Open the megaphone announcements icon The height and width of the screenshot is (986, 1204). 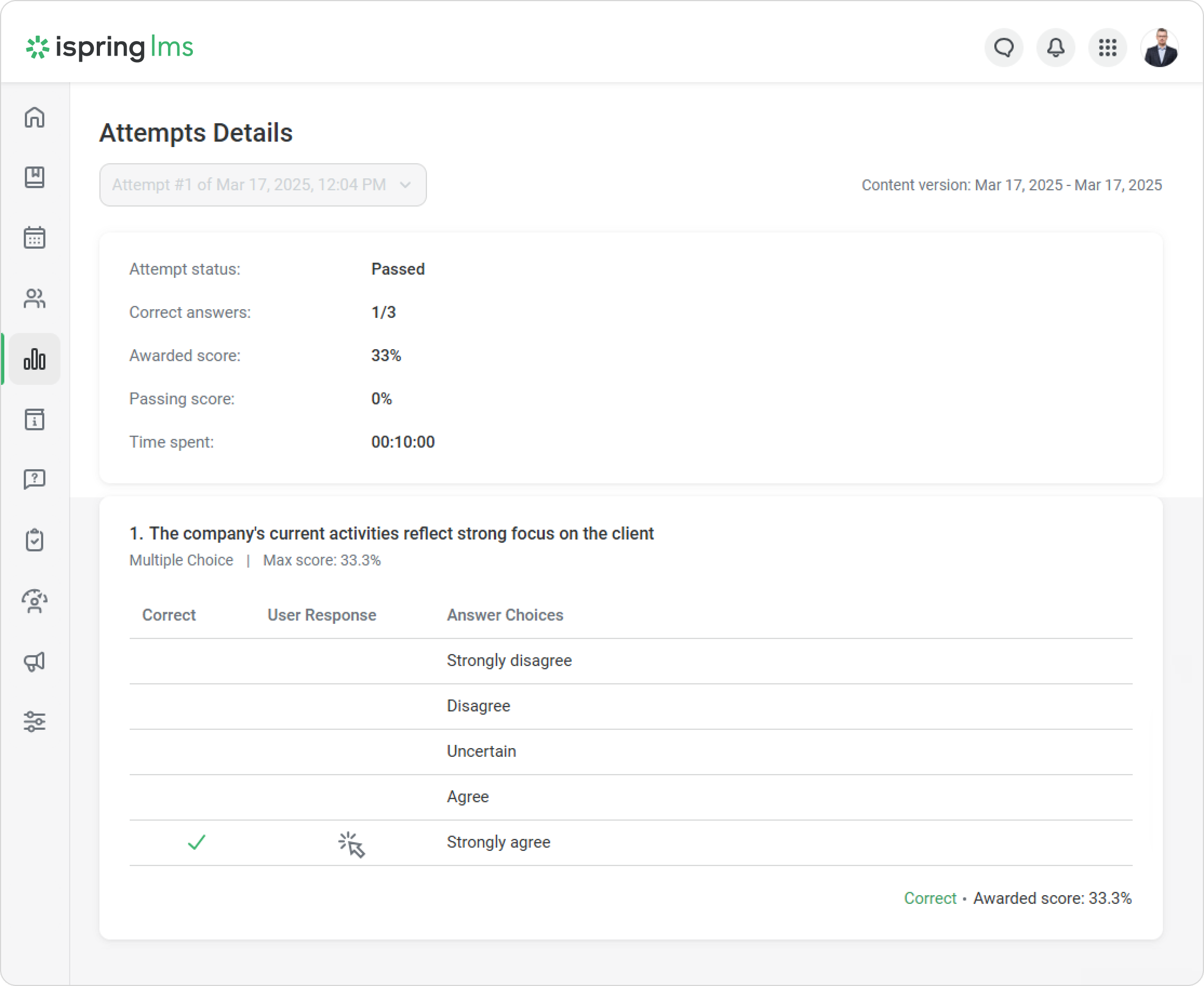click(x=35, y=662)
